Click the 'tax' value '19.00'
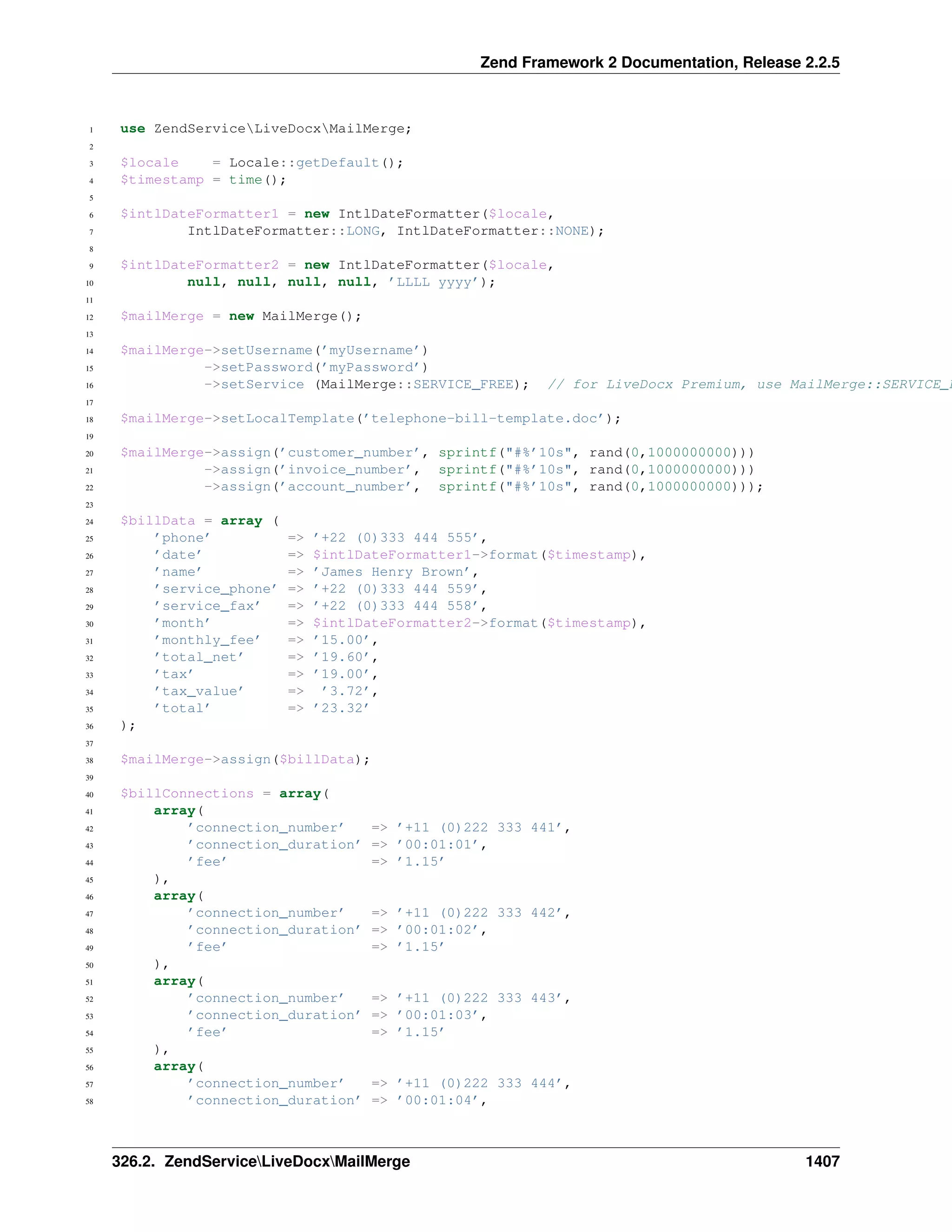 (x=341, y=674)
